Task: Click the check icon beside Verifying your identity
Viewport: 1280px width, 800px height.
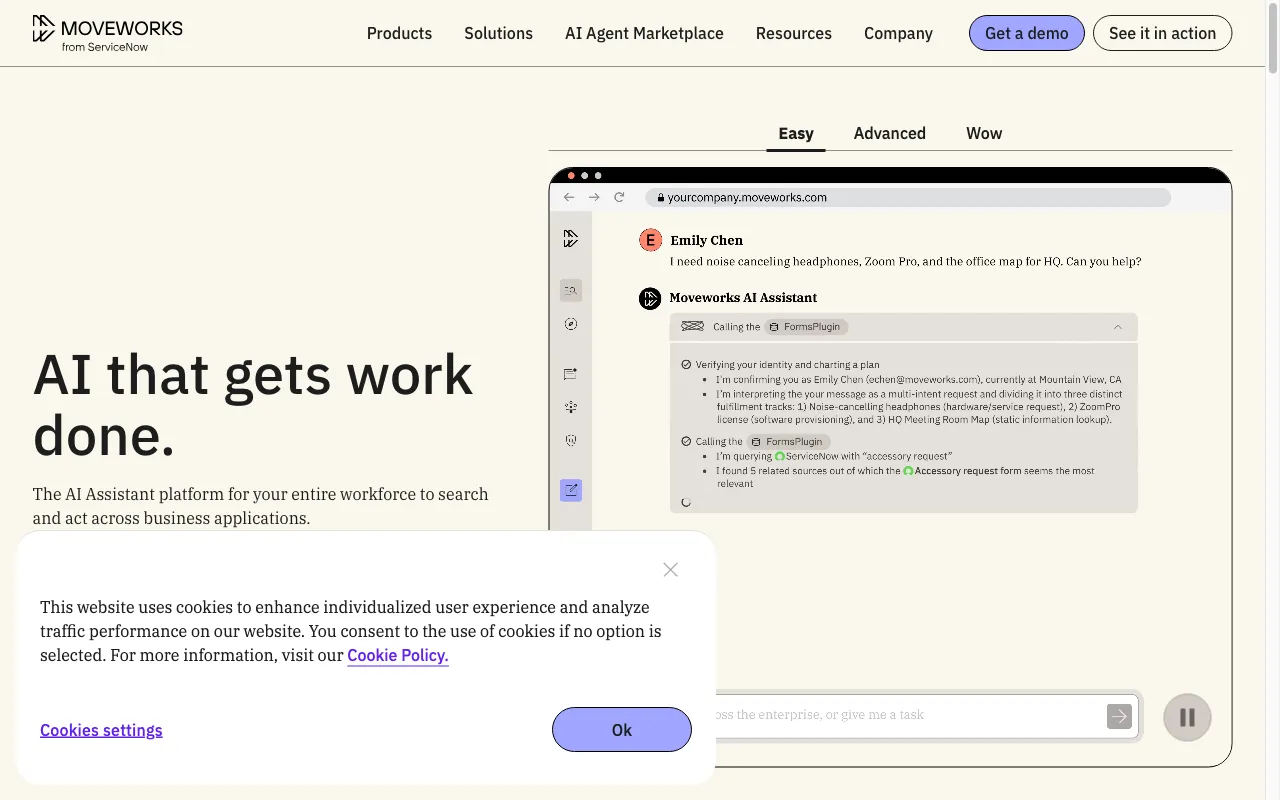Action: [x=686, y=365]
